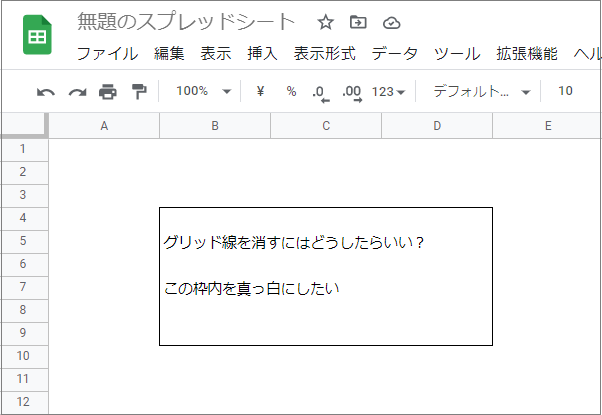Click the move to folder icon

tap(358, 22)
